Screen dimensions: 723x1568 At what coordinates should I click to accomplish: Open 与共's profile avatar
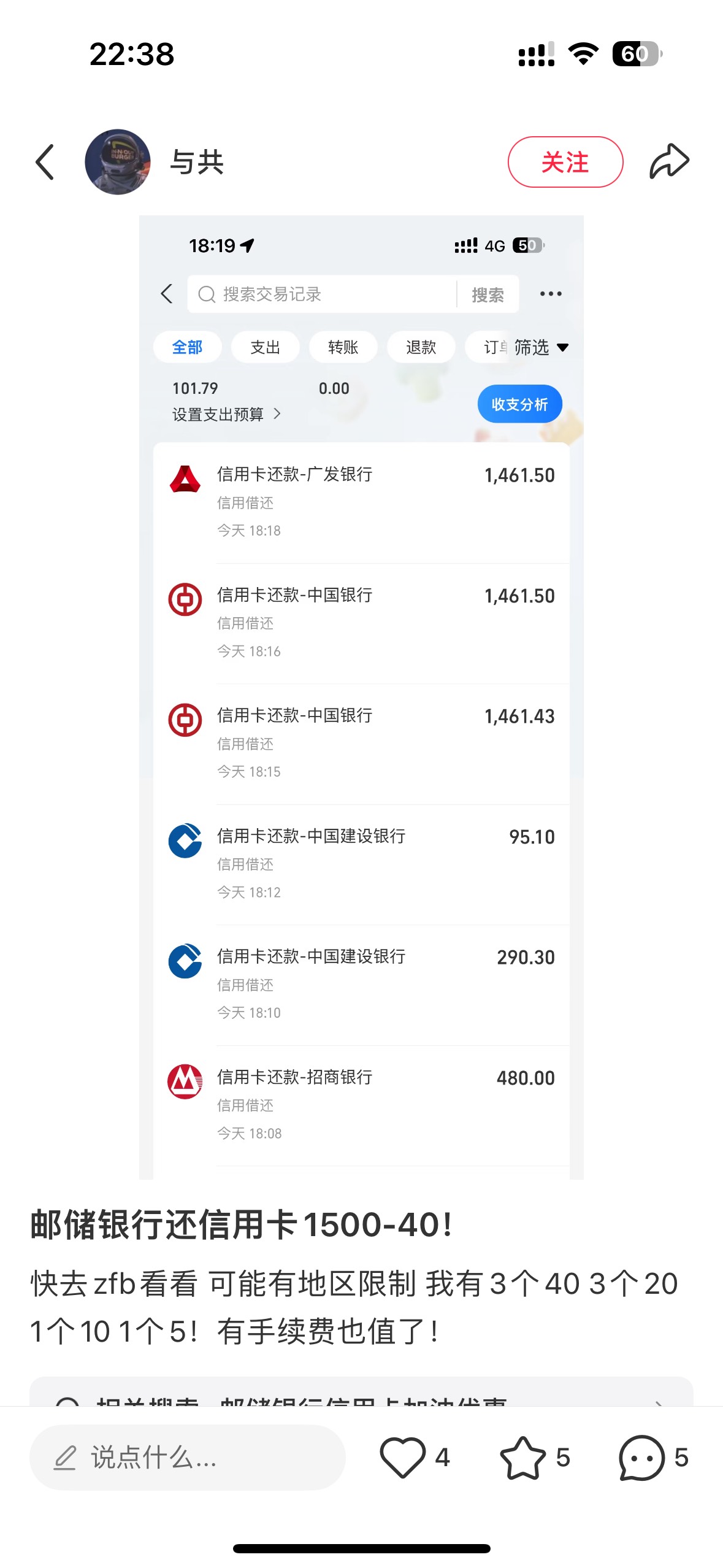pyautogui.click(x=117, y=162)
